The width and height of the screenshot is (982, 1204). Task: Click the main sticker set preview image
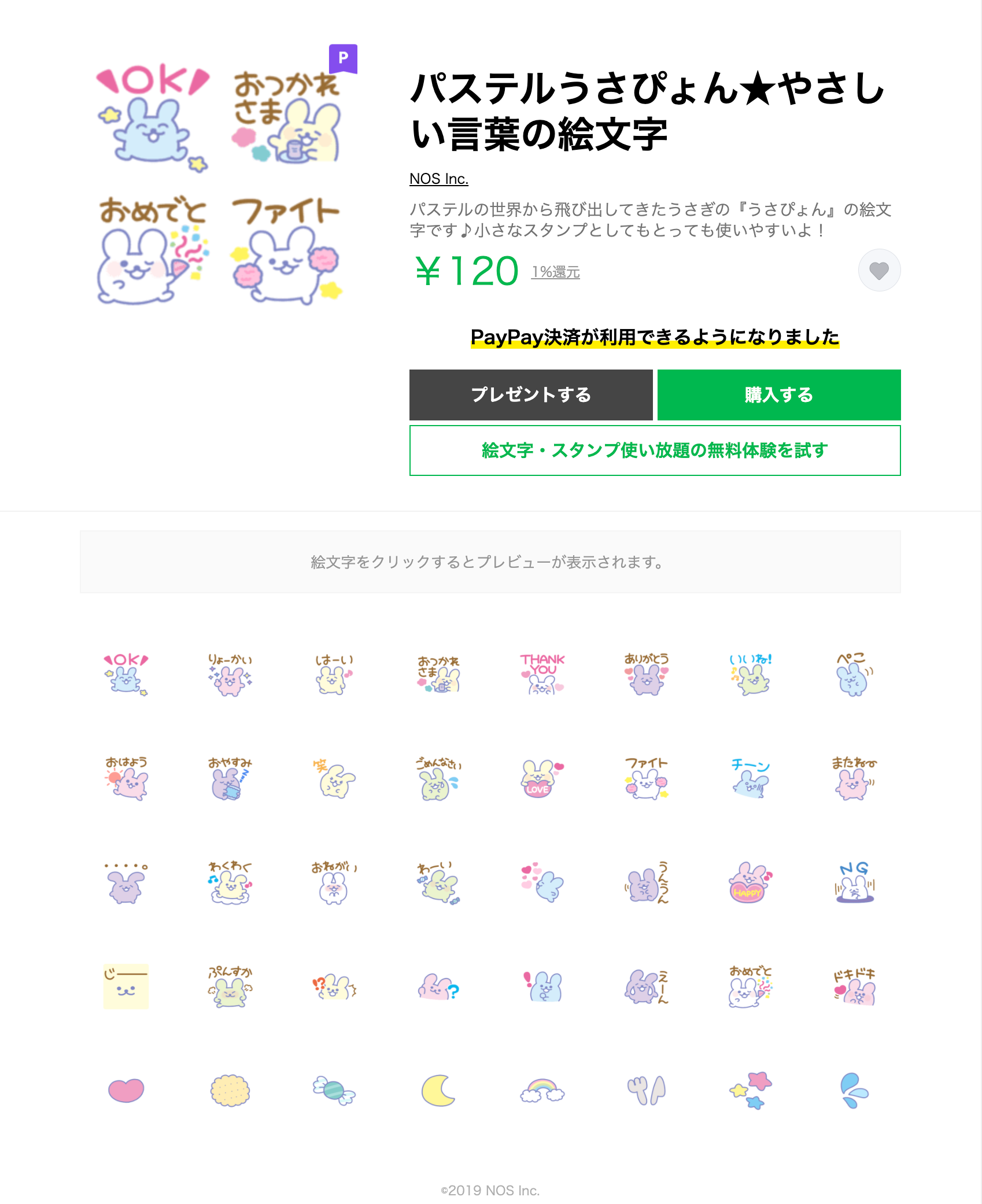pos(219,184)
